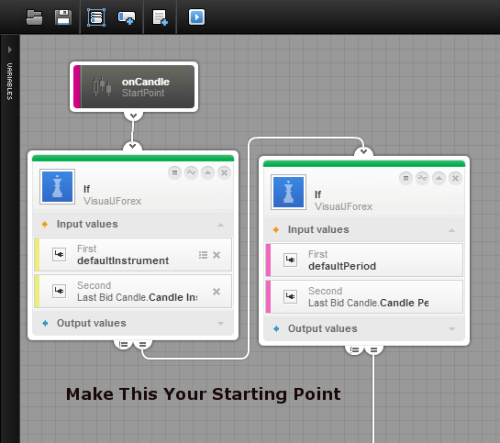Expand Output values in right If block

[x=452, y=329]
